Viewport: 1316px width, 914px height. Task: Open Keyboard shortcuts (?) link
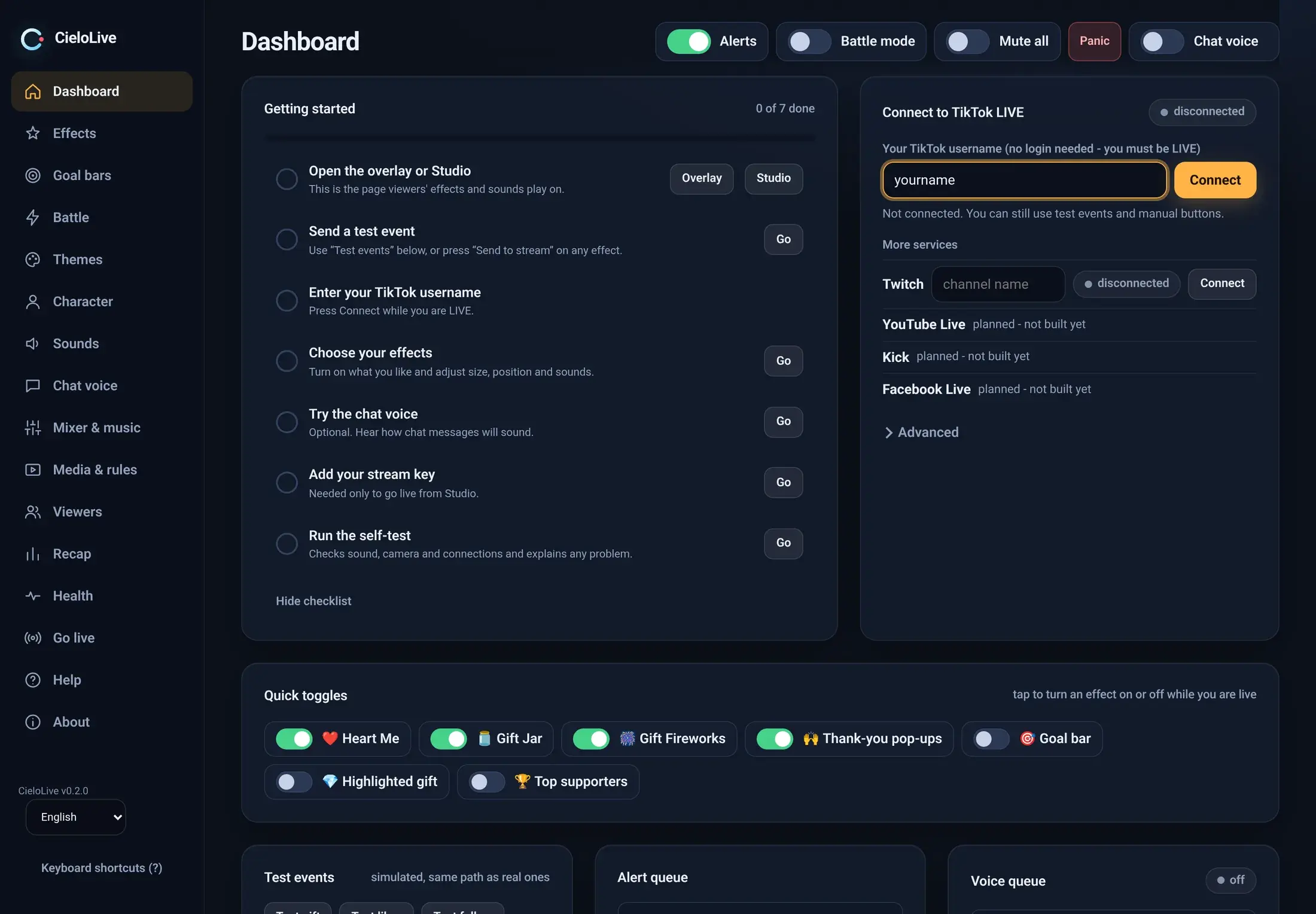tap(102, 868)
